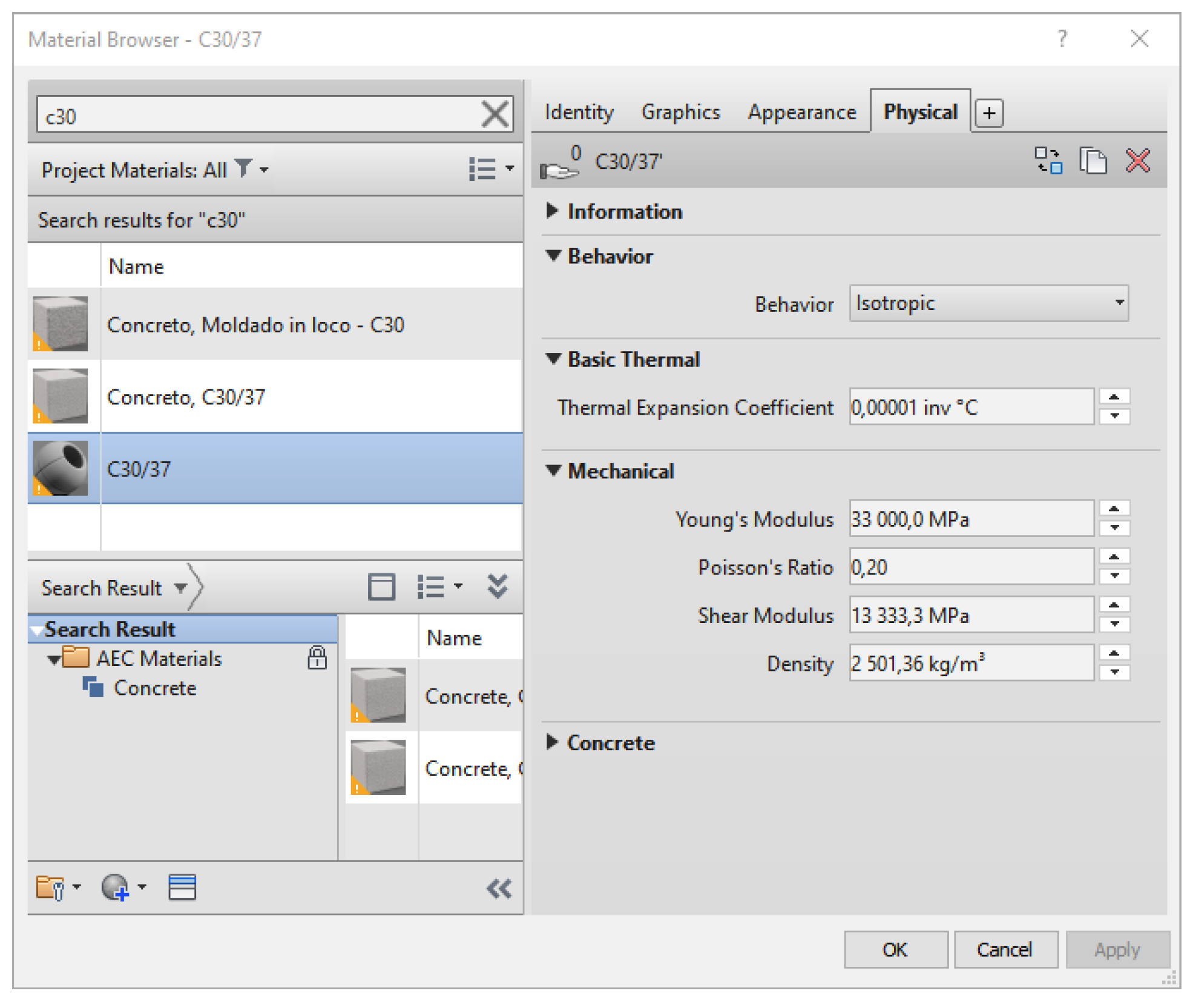Click the Duplicate asset icon
This screenshot has height=1008, width=1193.
point(1093,161)
